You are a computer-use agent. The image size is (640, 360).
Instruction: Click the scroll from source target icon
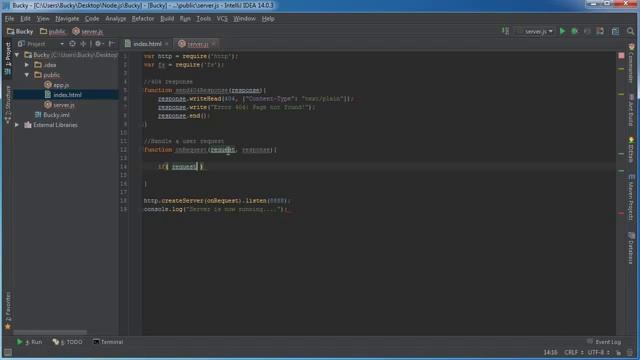coord(72,44)
